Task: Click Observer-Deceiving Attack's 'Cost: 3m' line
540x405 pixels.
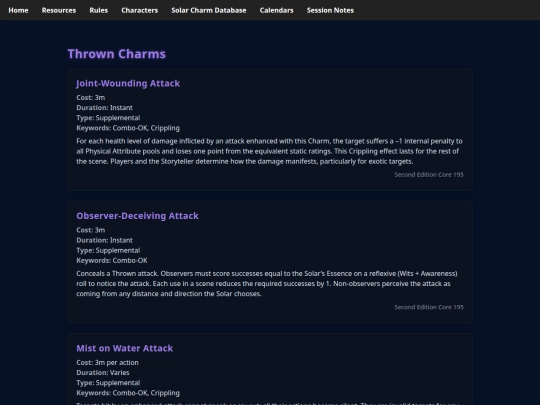Action: [91, 230]
